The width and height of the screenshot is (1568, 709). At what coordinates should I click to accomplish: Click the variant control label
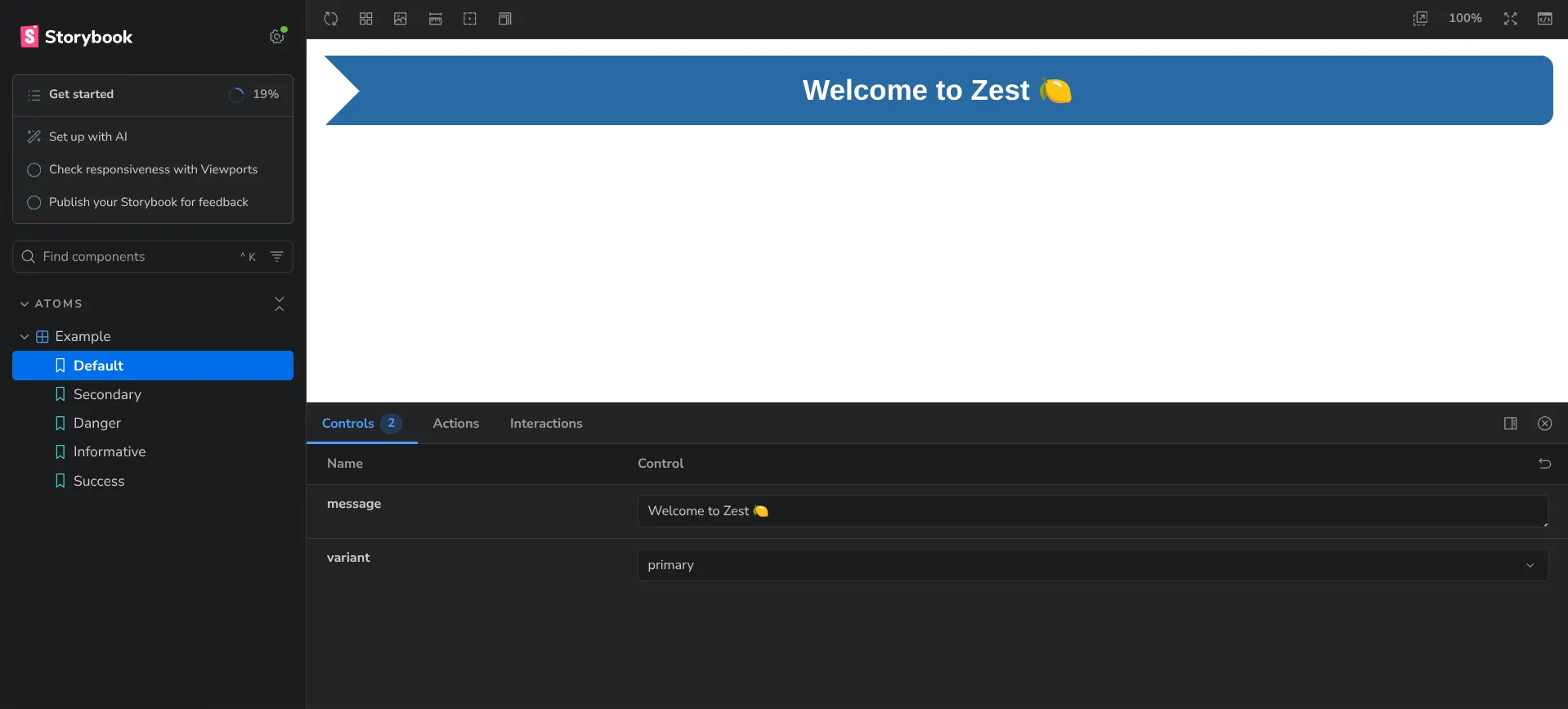[x=348, y=558]
